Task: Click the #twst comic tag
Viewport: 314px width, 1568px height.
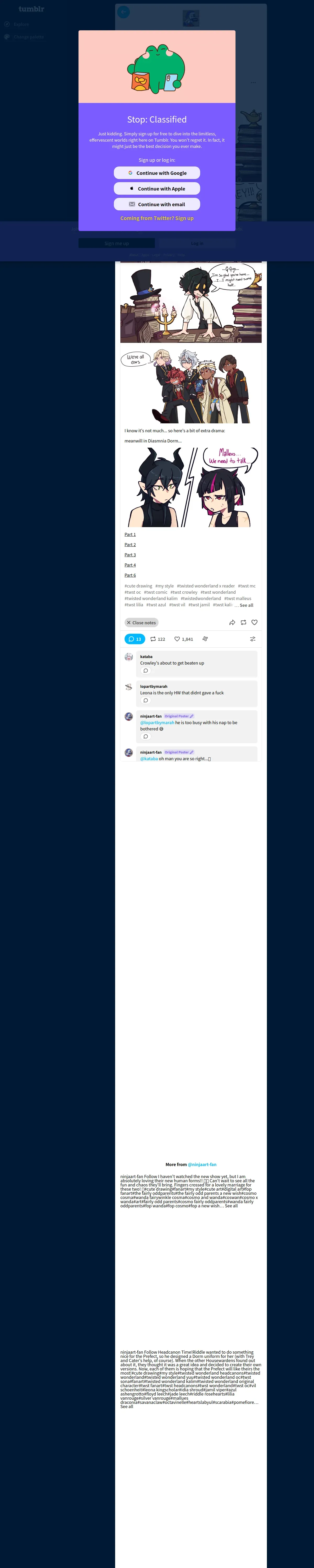Action: click(155, 592)
